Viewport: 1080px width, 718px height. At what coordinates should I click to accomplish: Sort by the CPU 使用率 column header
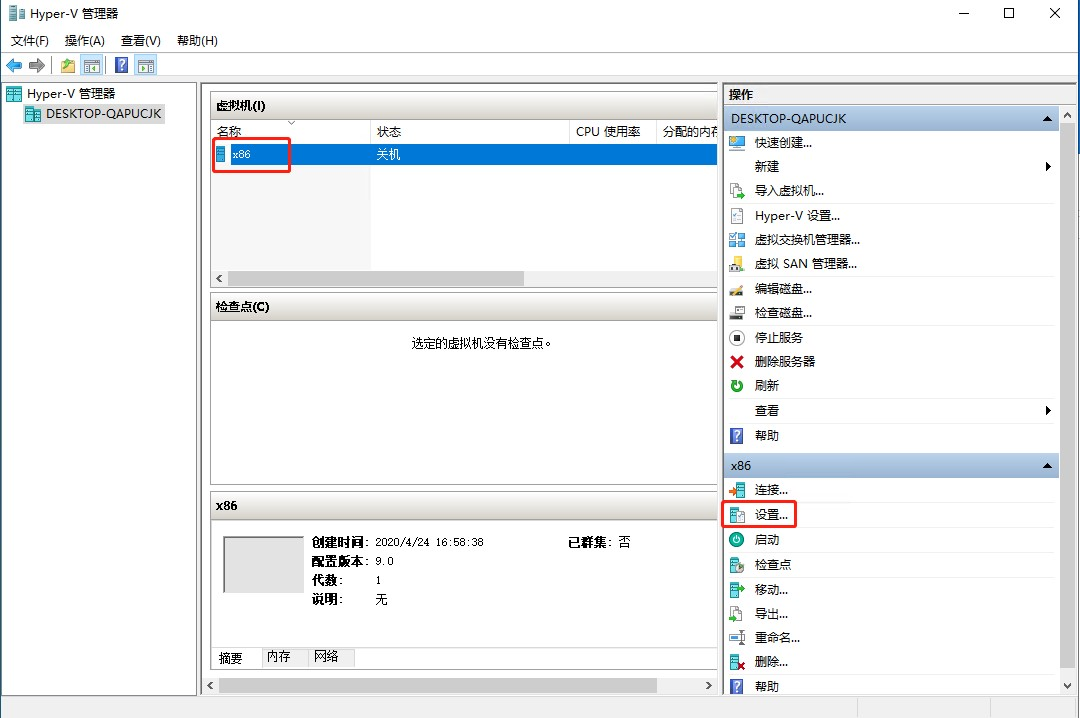pos(612,131)
